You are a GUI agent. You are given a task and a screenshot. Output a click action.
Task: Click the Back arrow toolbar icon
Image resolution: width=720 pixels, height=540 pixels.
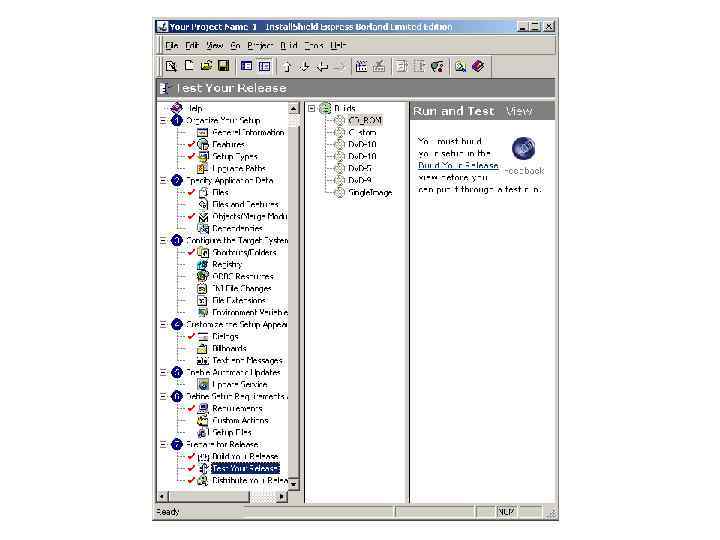(x=322, y=67)
